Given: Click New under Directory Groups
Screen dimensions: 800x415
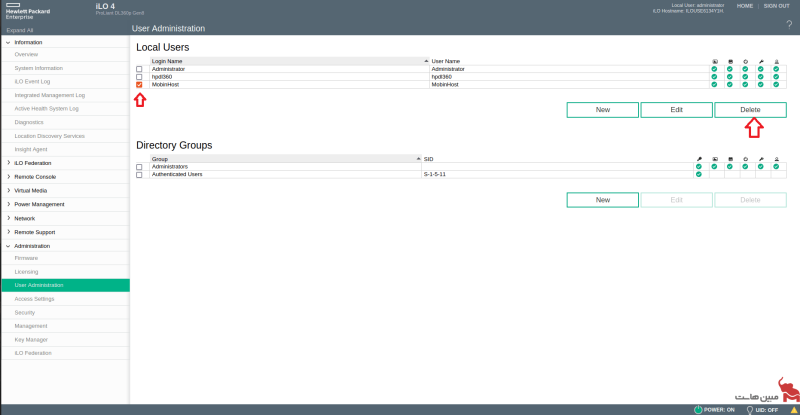Looking at the screenshot, I should pos(603,200).
